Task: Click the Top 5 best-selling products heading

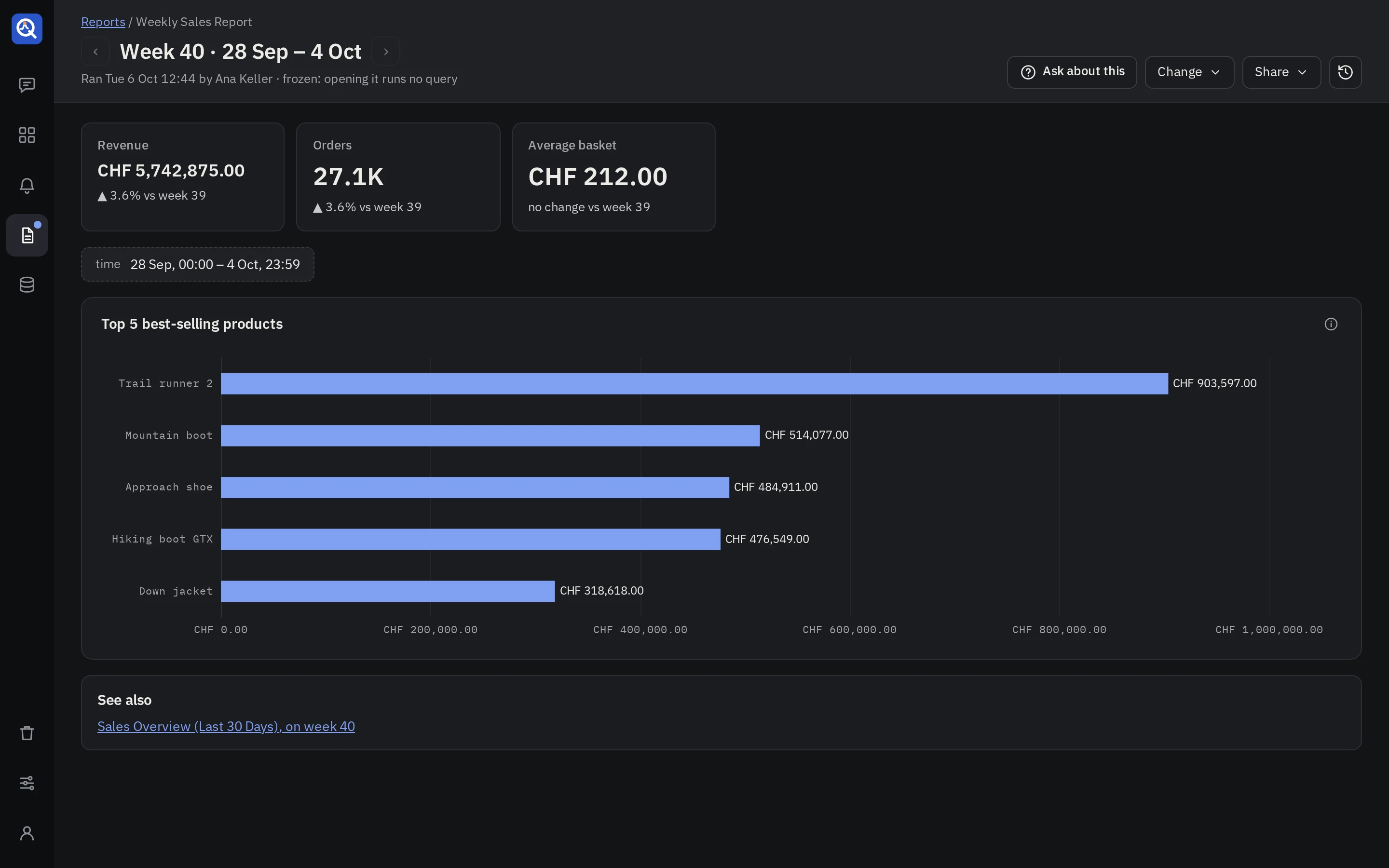Action: click(x=191, y=324)
